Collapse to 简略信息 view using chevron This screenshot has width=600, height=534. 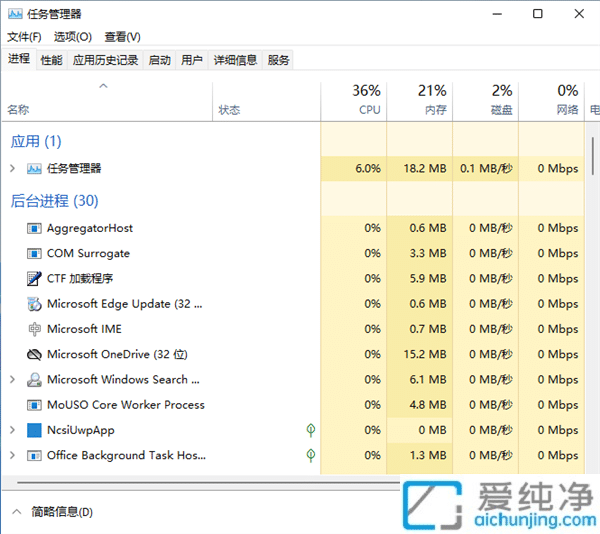(x=16, y=511)
